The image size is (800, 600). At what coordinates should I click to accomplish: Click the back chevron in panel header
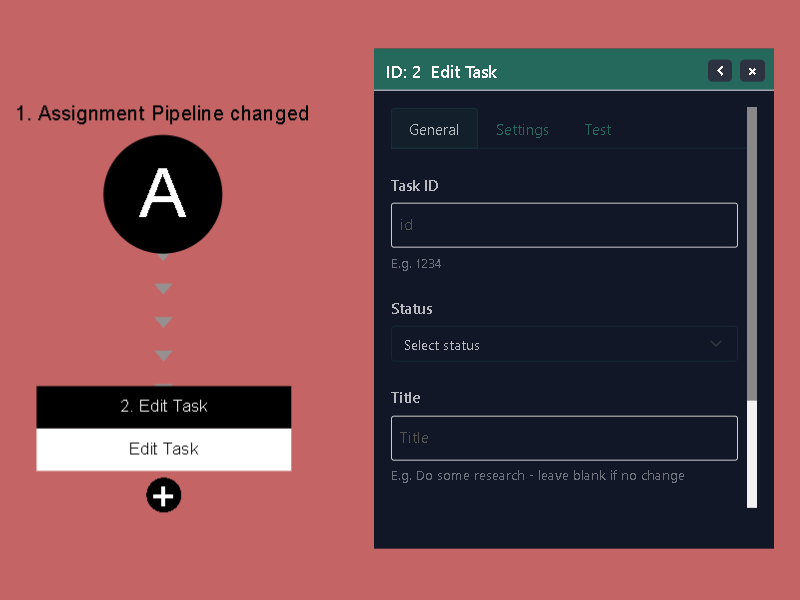[720, 71]
